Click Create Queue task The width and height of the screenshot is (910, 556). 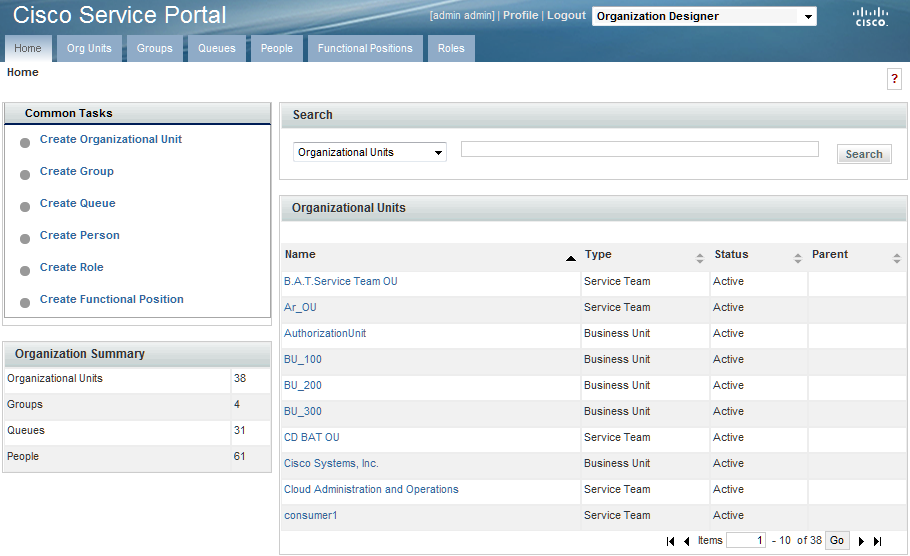[77, 203]
